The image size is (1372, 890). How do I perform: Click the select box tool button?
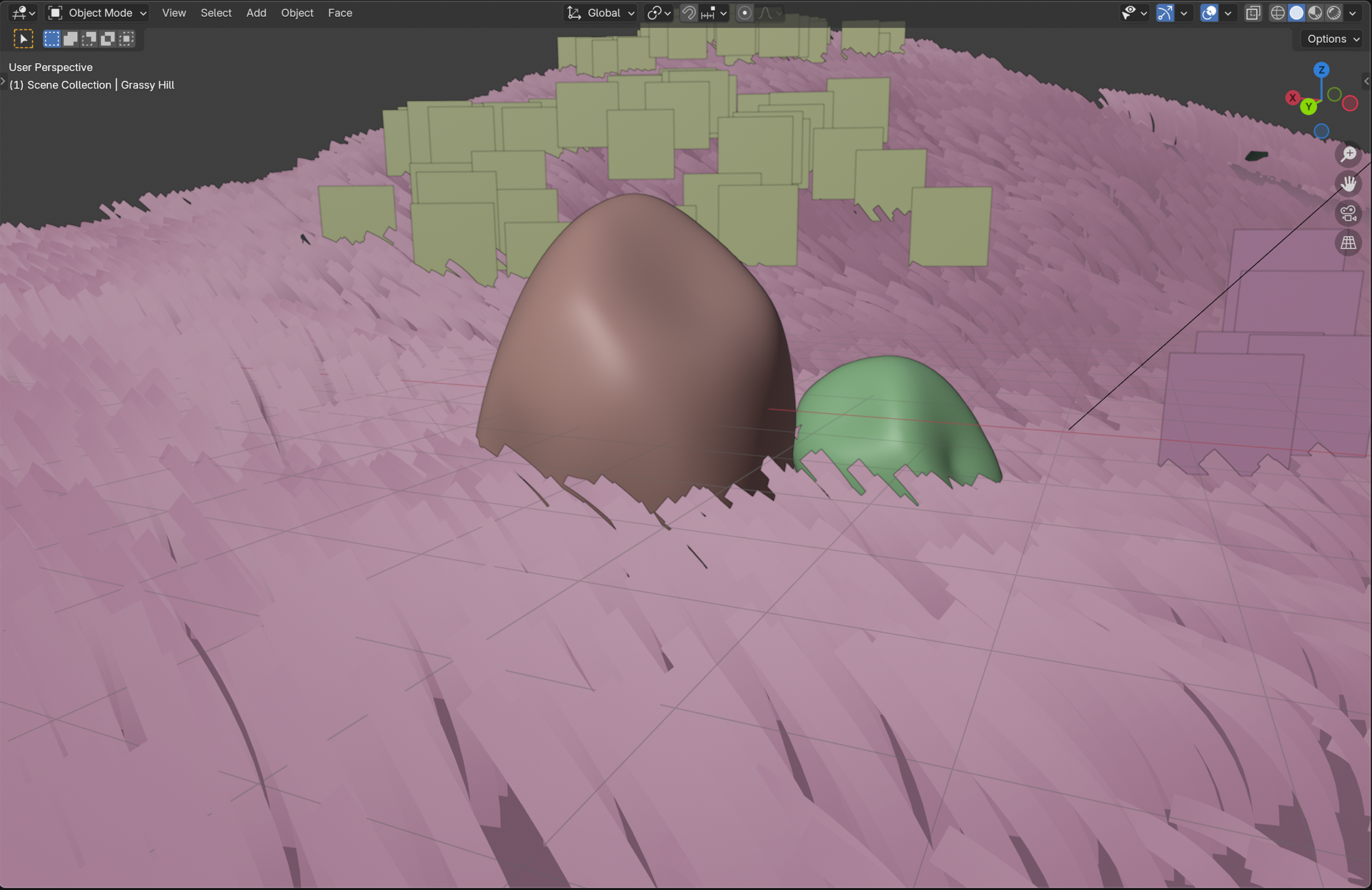pyautogui.click(x=24, y=39)
